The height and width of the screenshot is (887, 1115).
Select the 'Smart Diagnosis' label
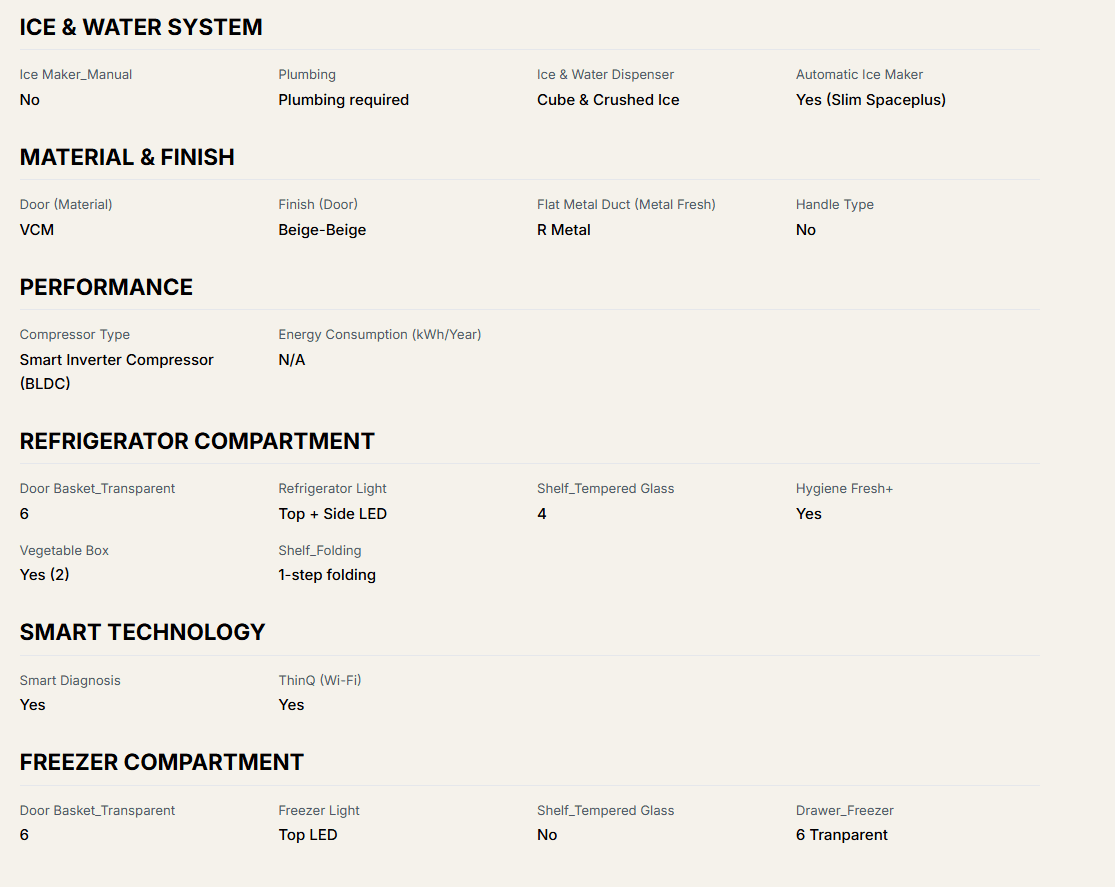[x=70, y=681]
